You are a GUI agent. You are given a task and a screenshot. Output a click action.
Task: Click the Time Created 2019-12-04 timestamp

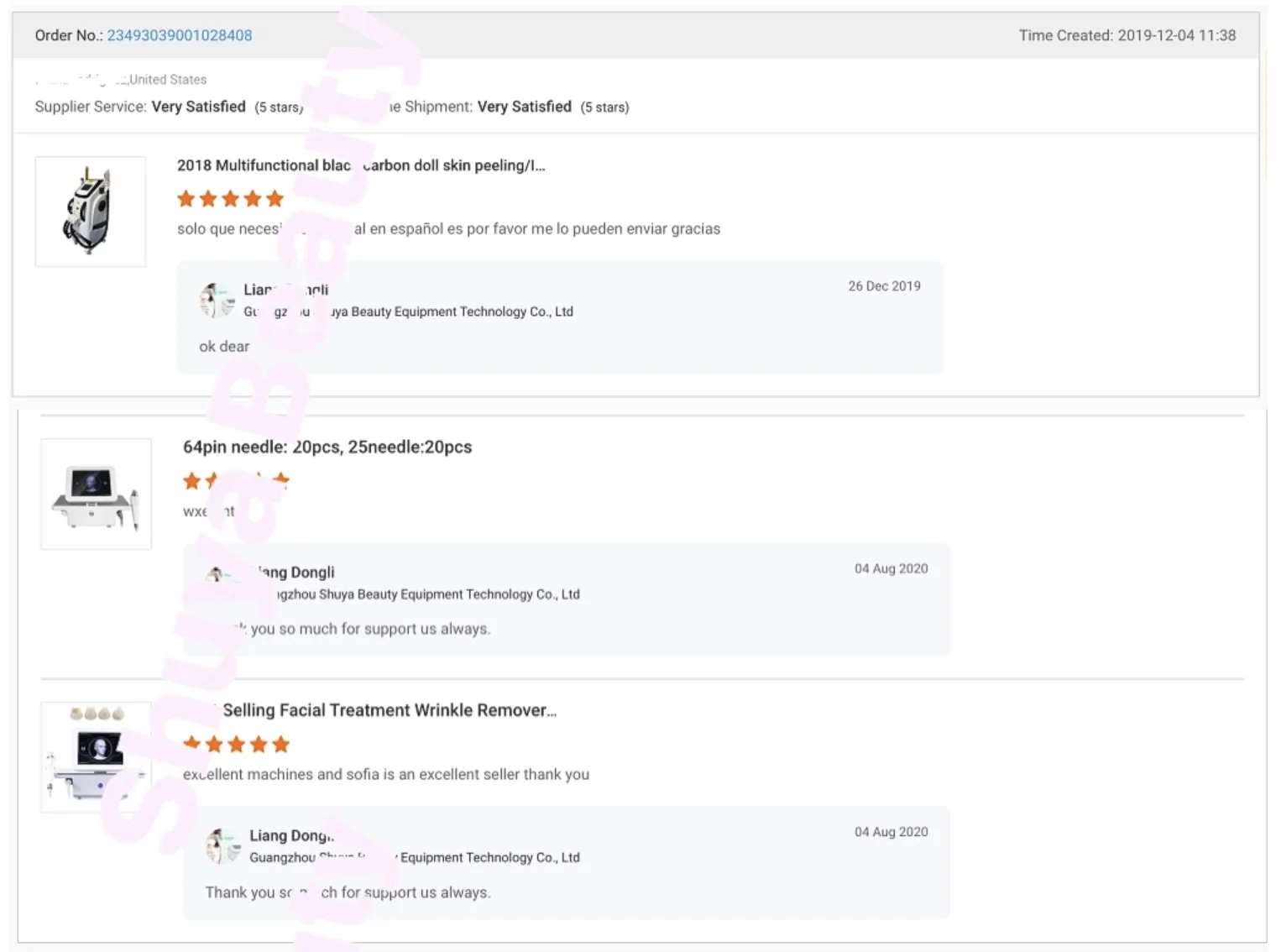[x=1127, y=35]
